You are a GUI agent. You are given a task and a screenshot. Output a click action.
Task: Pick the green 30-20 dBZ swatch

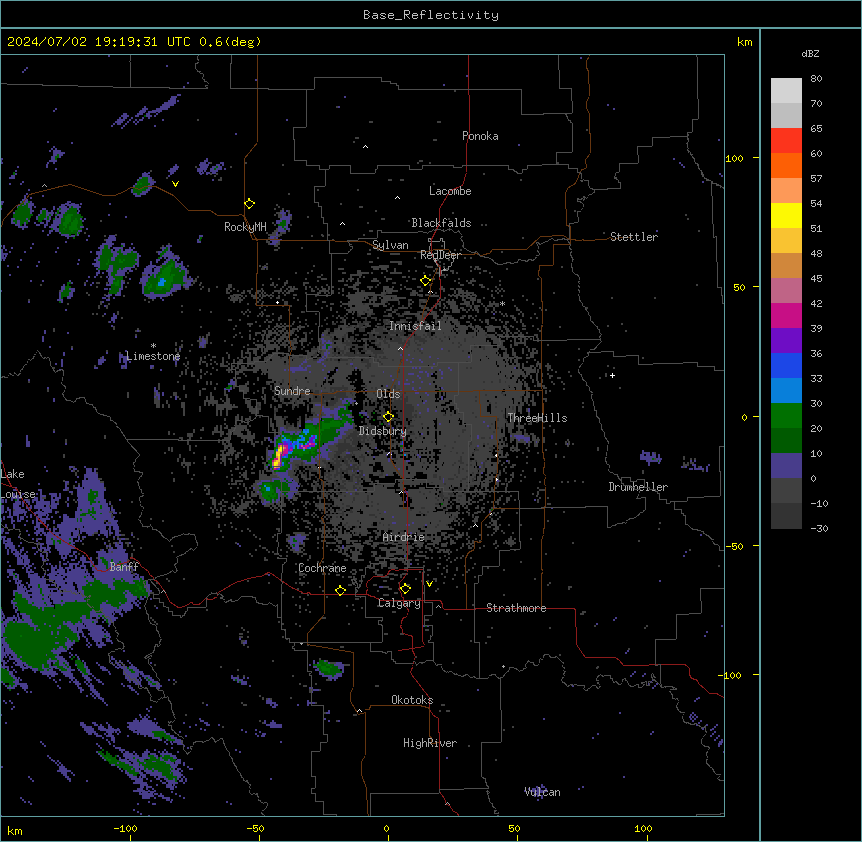click(786, 416)
